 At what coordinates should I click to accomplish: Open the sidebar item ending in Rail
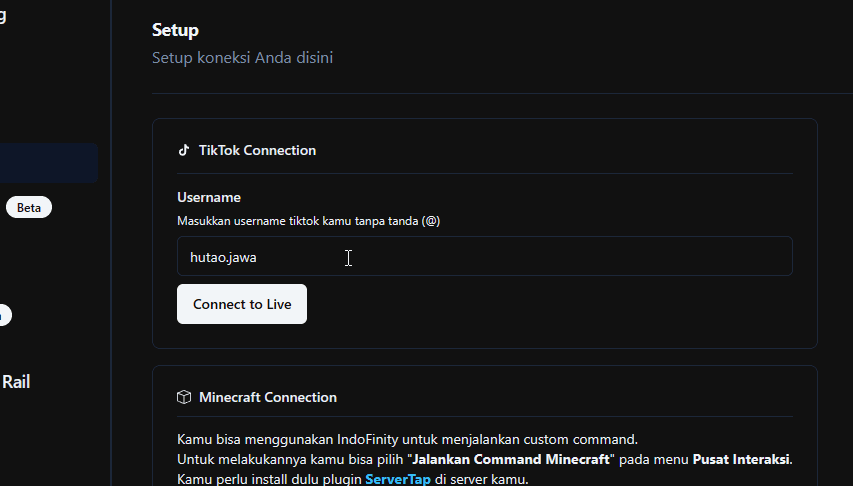tap(16, 381)
